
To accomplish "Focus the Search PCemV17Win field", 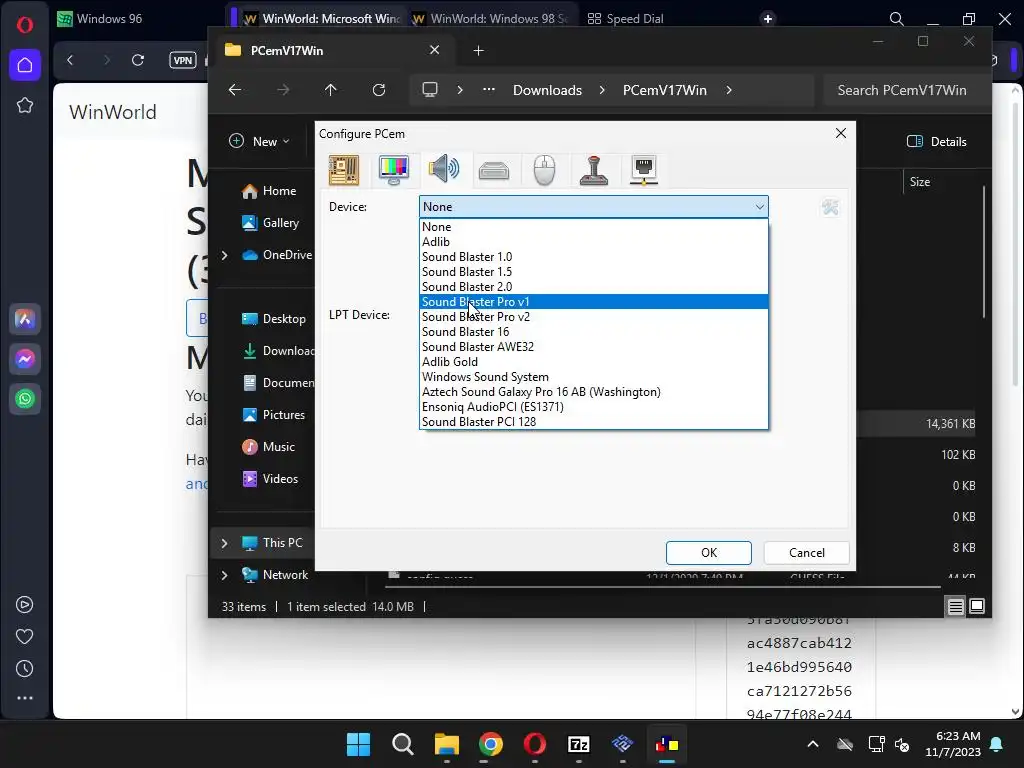I will pyautogui.click(x=904, y=90).
